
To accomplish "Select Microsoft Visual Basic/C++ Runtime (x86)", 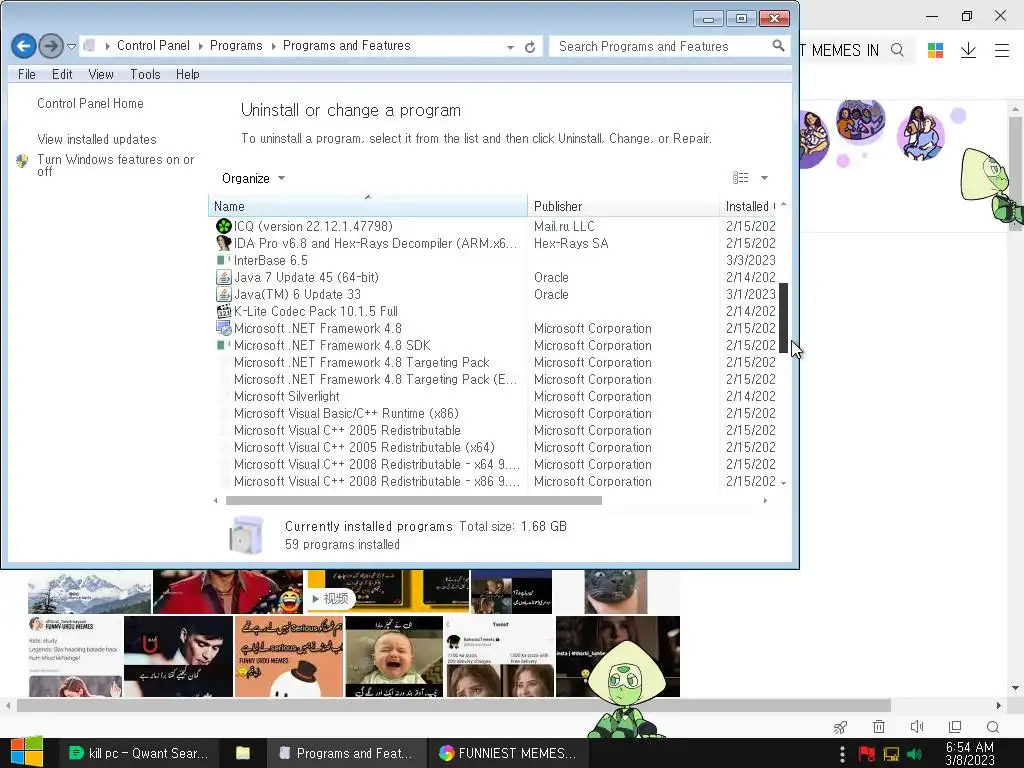I will click(346, 413).
